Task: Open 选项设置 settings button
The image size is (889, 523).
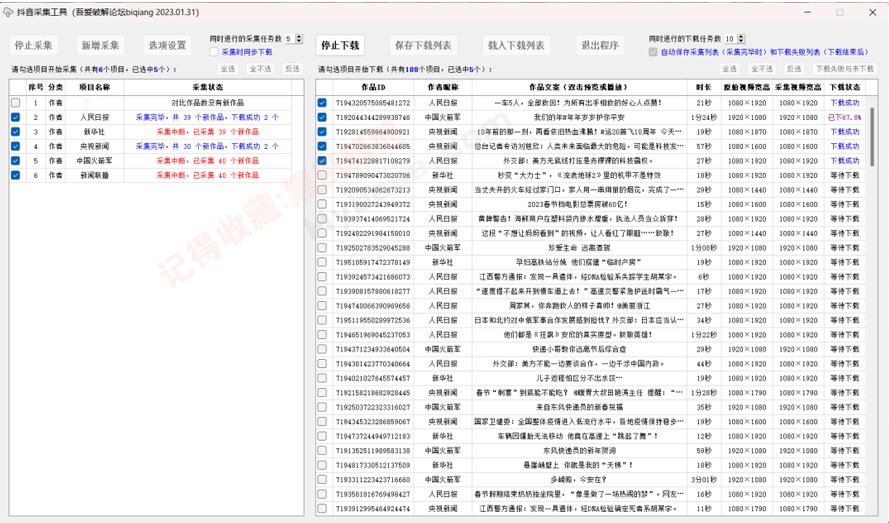Action: coord(167,45)
